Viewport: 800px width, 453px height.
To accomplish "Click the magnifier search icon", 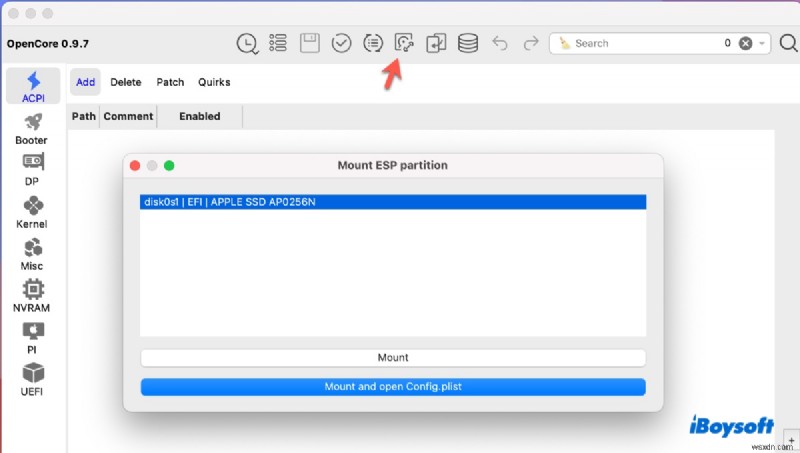I will click(789, 43).
